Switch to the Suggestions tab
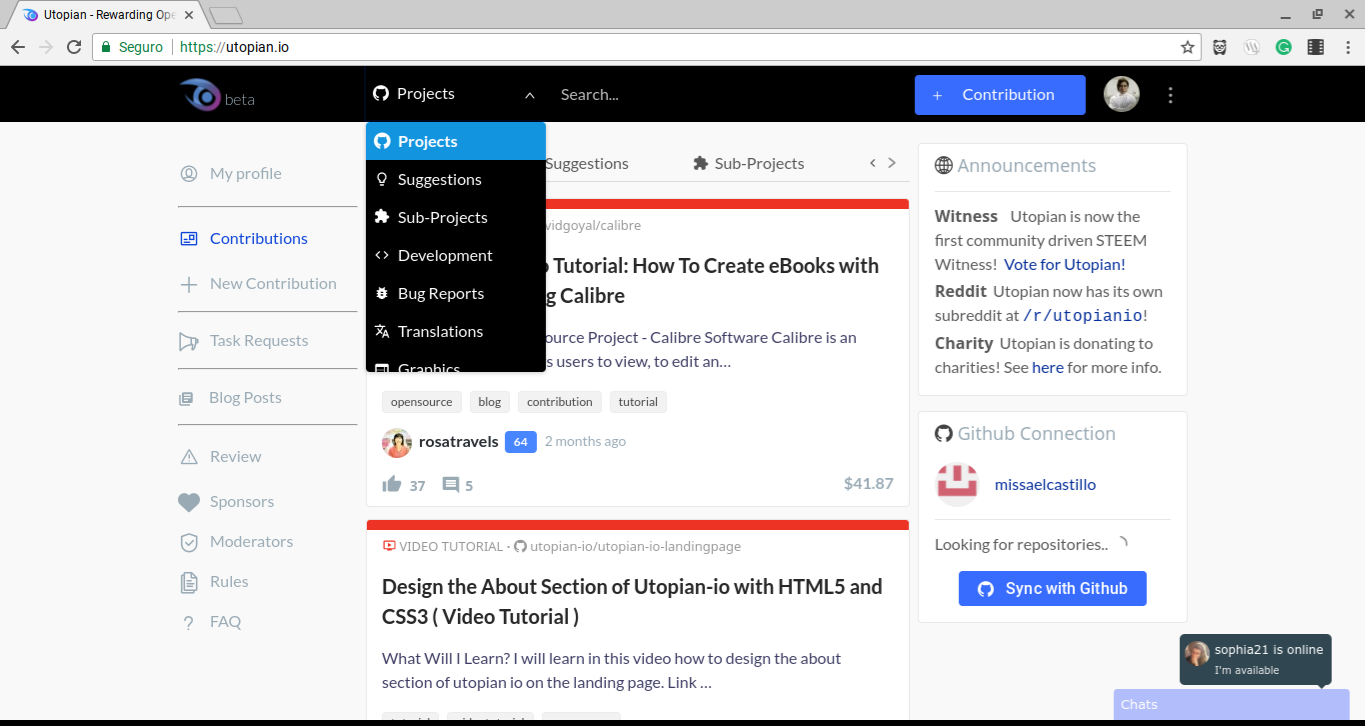 (587, 163)
